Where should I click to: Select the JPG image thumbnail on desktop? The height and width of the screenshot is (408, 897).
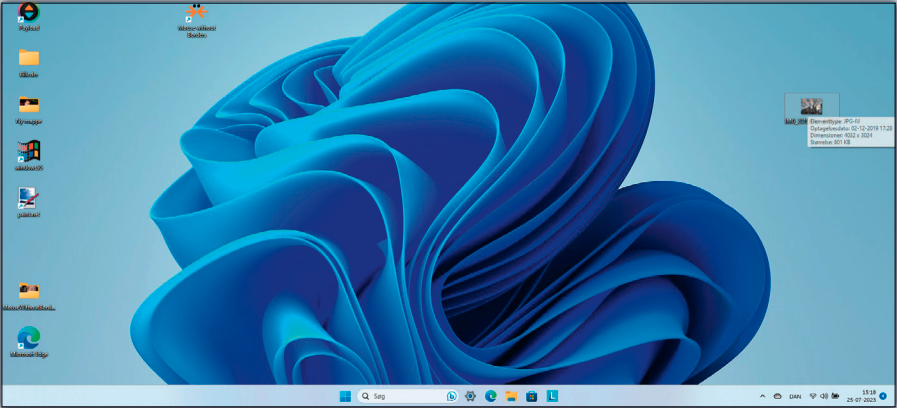pyautogui.click(x=811, y=106)
